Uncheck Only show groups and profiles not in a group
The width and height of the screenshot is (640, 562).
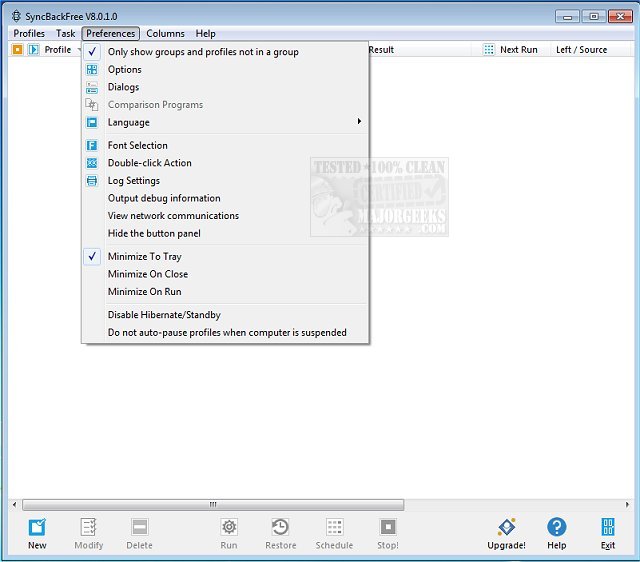pyautogui.click(x=225, y=52)
